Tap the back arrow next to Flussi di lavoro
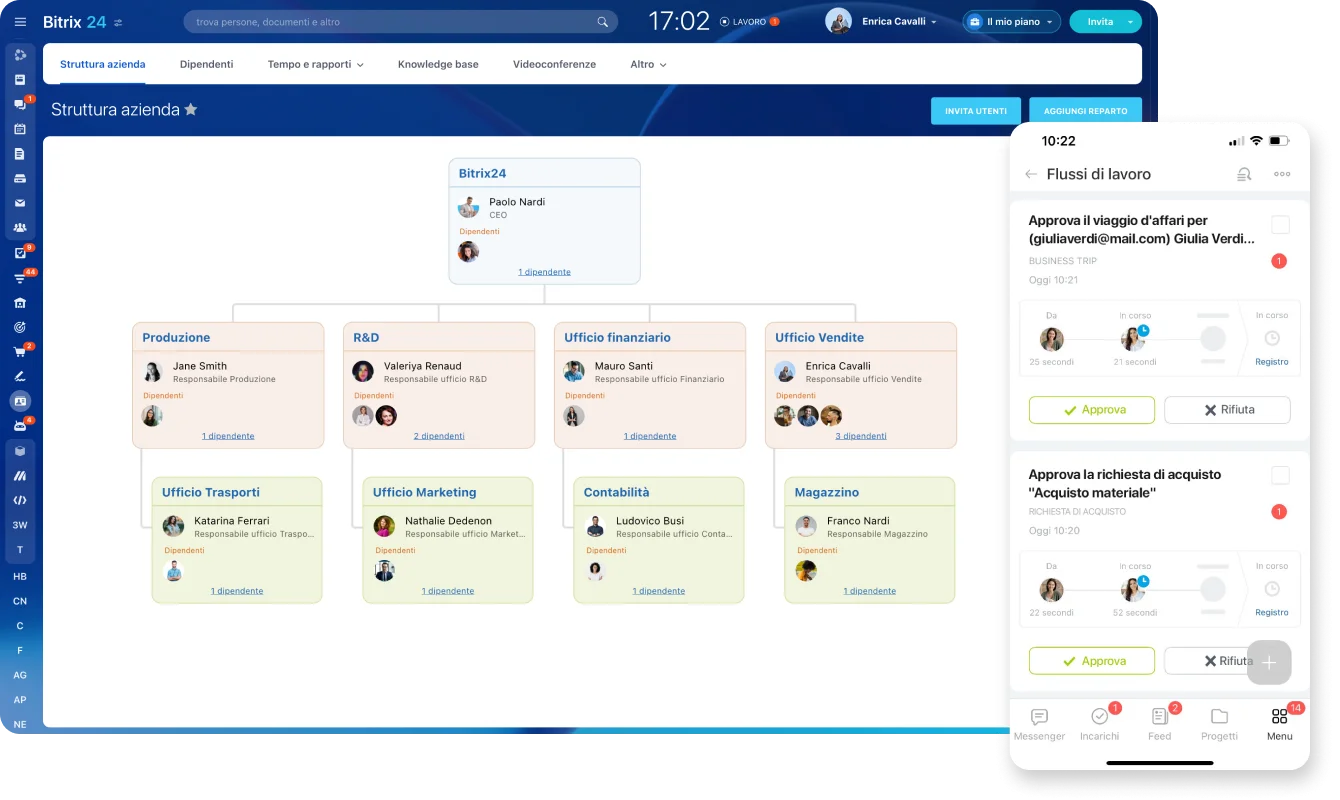Image resolution: width=1340 pixels, height=800 pixels. (1031, 174)
